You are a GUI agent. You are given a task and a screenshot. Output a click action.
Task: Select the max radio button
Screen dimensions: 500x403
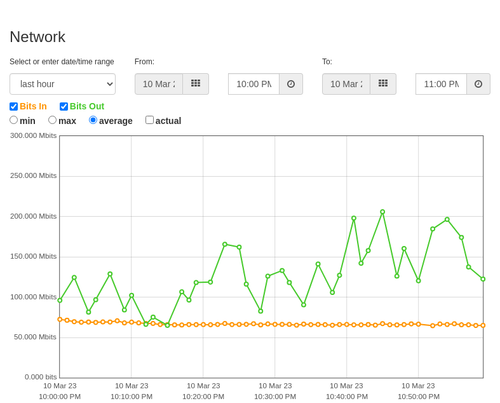tap(52, 120)
